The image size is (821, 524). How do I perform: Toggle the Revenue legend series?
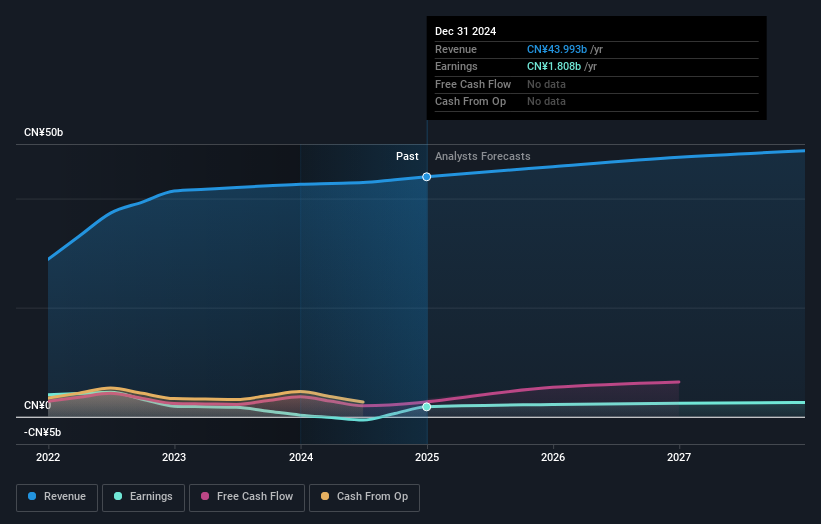57,497
